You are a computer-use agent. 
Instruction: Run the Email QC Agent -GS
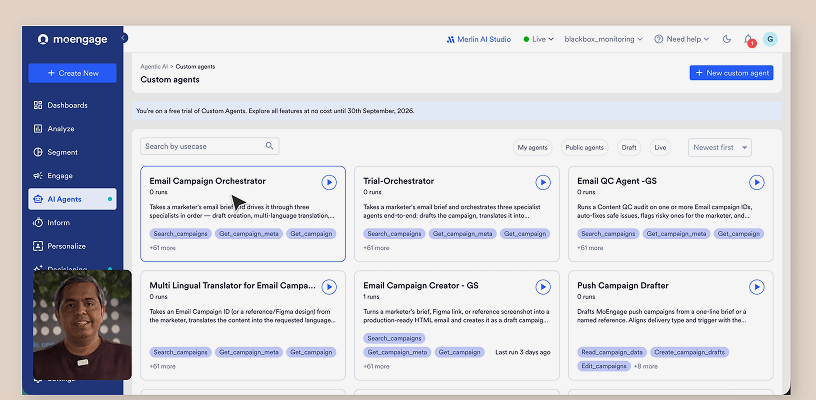tap(757, 183)
